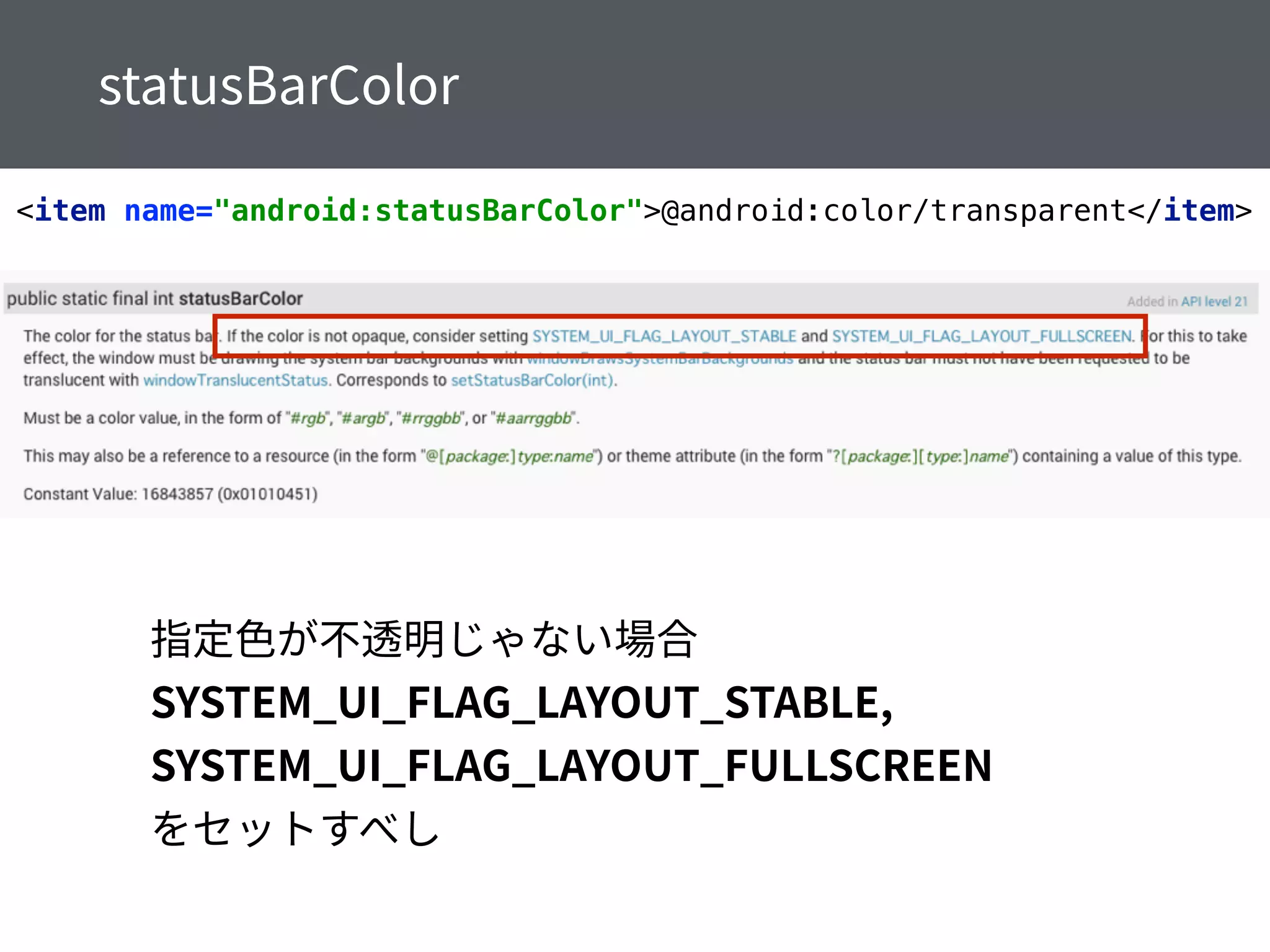Click the statusBarColor slide title
This screenshot has width=1270, height=952.
point(279,86)
